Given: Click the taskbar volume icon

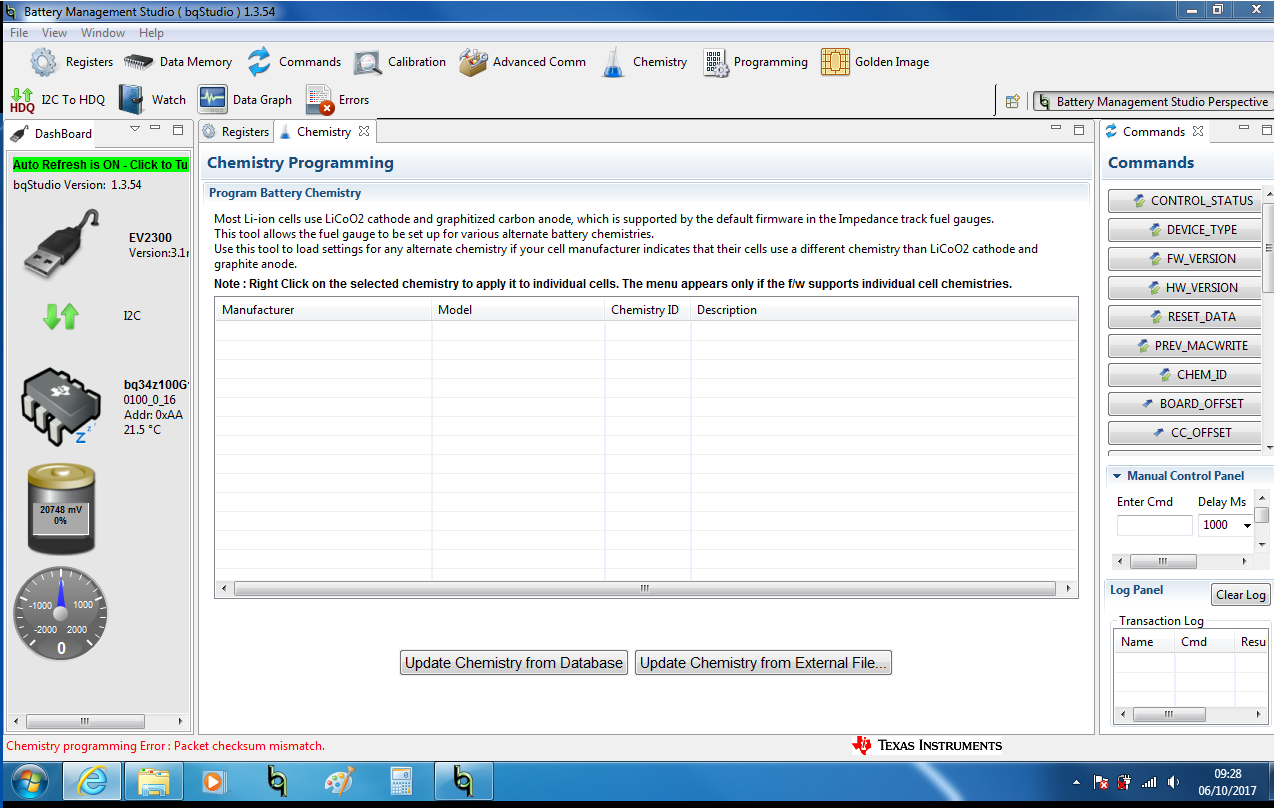Looking at the screenshot, I should (1173, 782).
